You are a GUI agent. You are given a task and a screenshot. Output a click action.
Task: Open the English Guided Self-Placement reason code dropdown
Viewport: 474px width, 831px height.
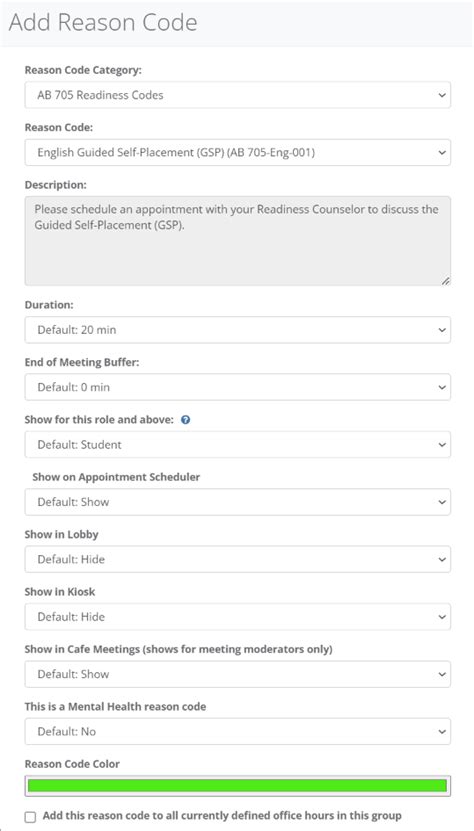238,153
